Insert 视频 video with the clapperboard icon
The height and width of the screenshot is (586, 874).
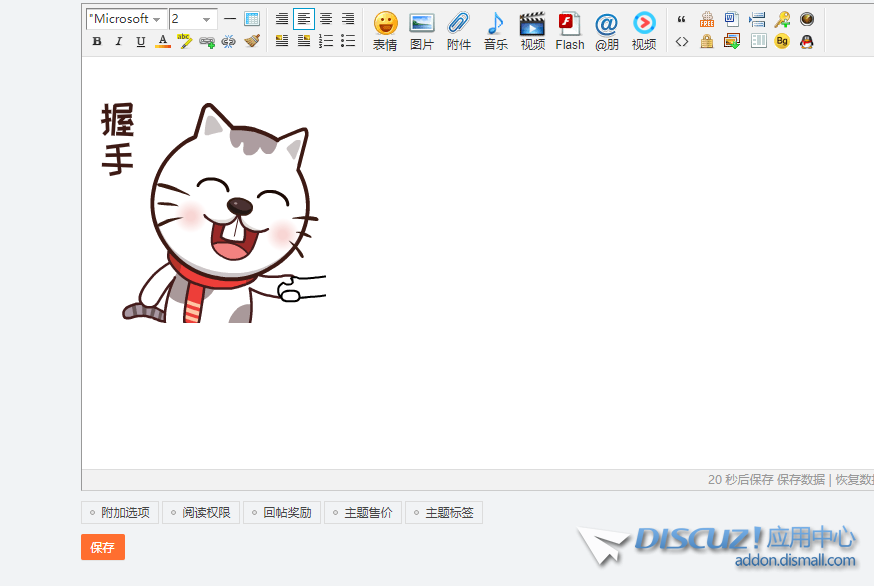[x=532, y=31]
